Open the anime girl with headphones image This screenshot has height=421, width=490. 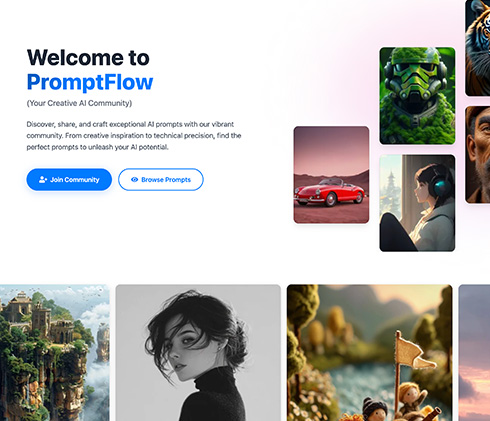click(x=417, y=203)
